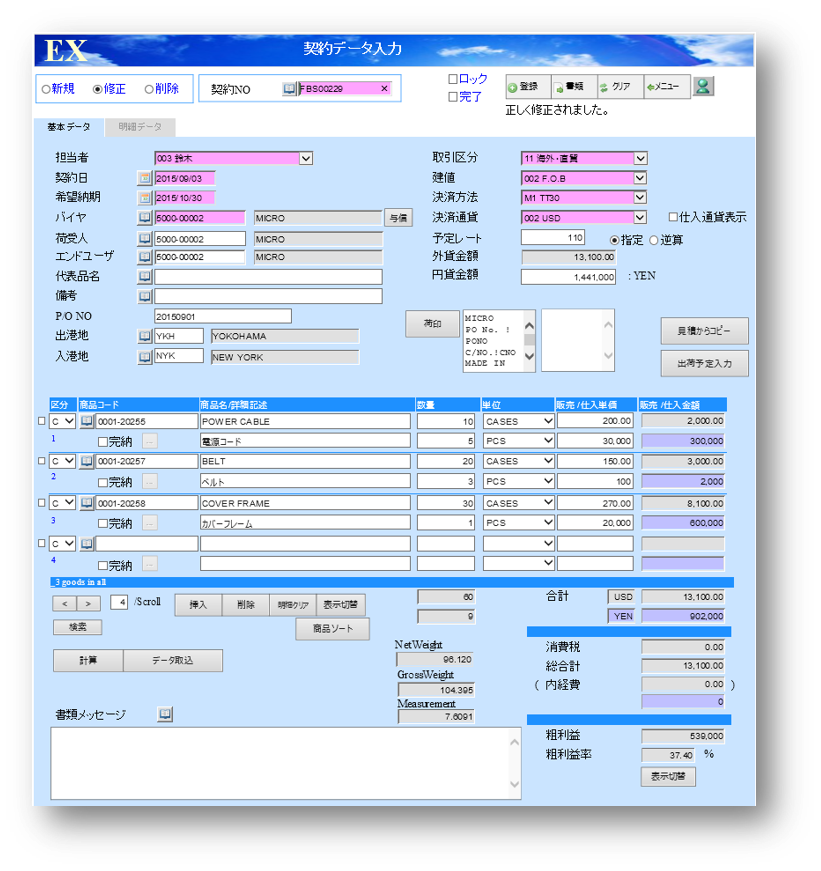Open product lookup on empty row 4
This screenshot has width=821, height=871.
(87, 543)
